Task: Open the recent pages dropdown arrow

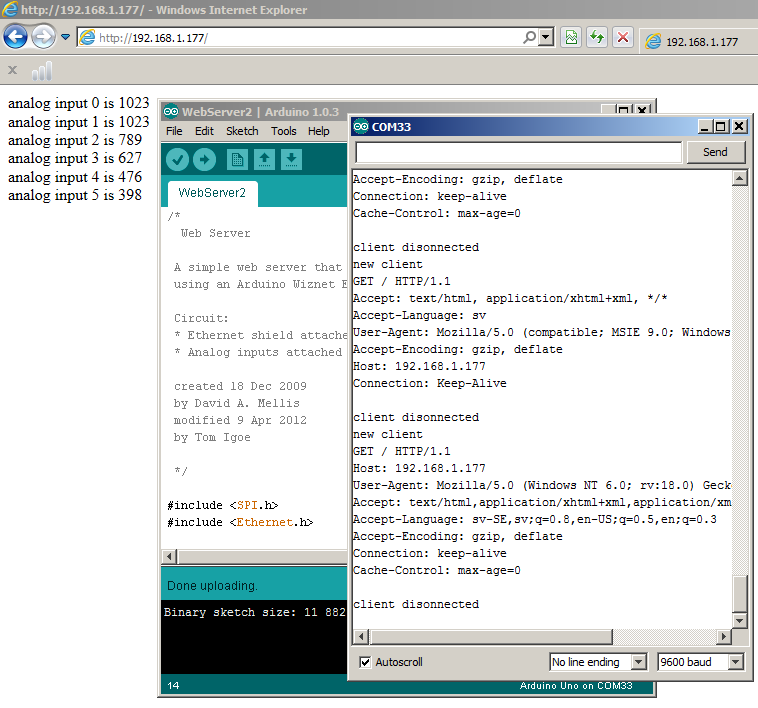Action: 66,37
